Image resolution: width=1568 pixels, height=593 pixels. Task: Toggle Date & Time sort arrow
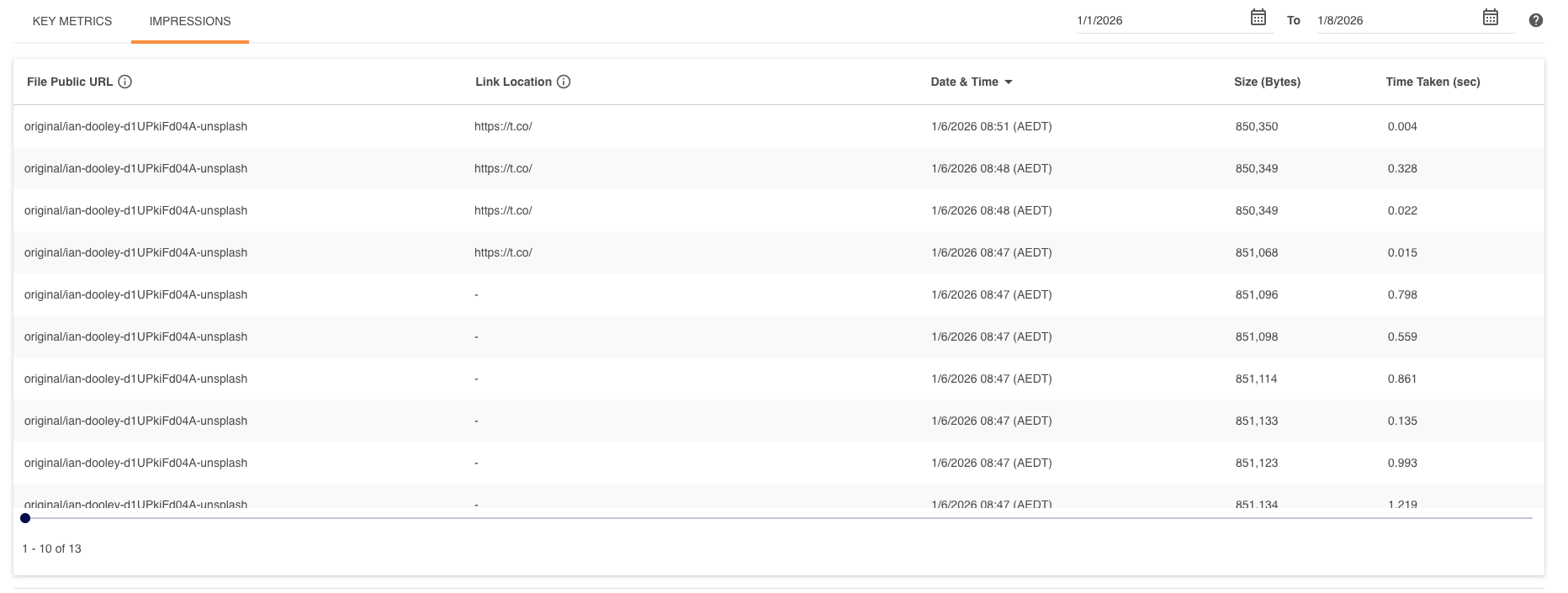[1009, 82]
